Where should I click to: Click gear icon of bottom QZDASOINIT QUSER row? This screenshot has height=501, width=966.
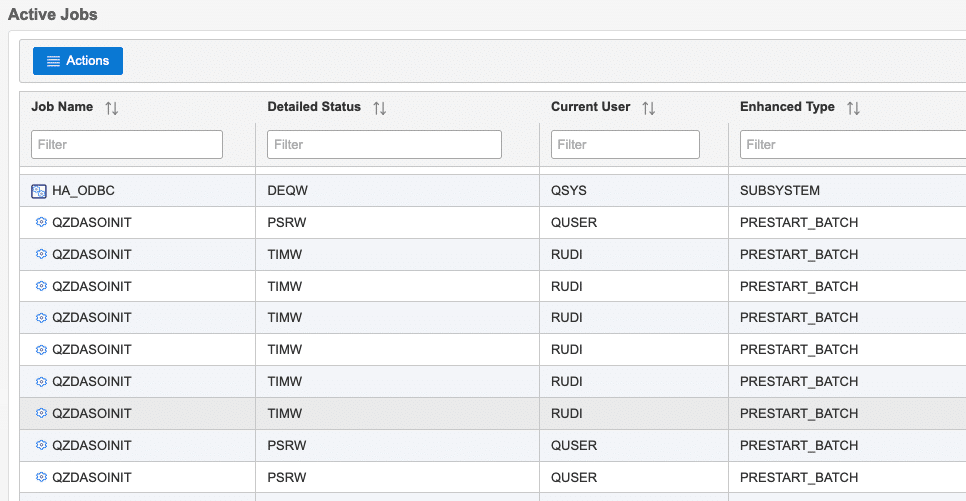coord(41,477)
